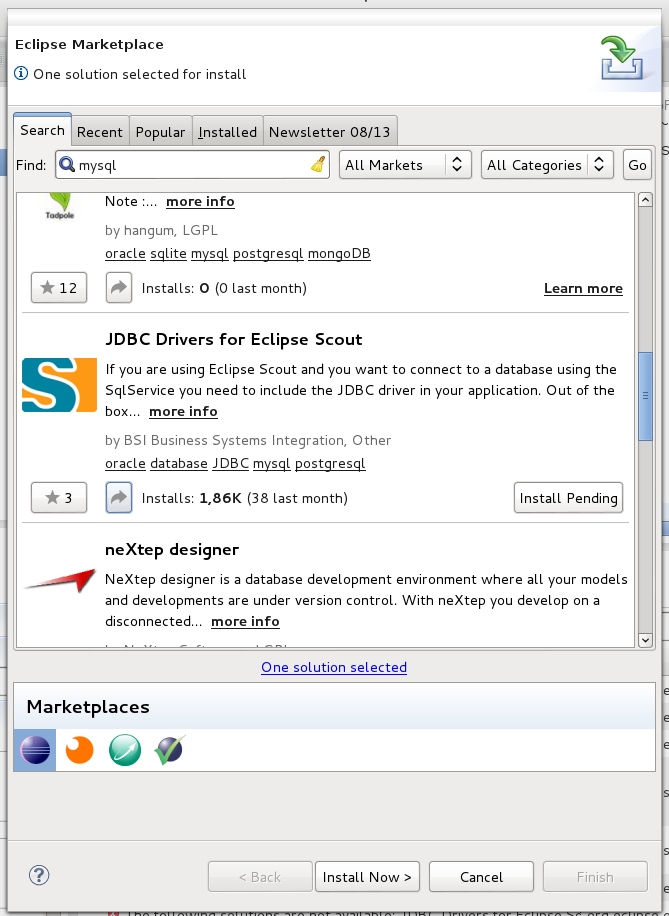Click the install download icon in header
Image resolution: width=669 pixels, height=916 pixels.
point(622,58)
